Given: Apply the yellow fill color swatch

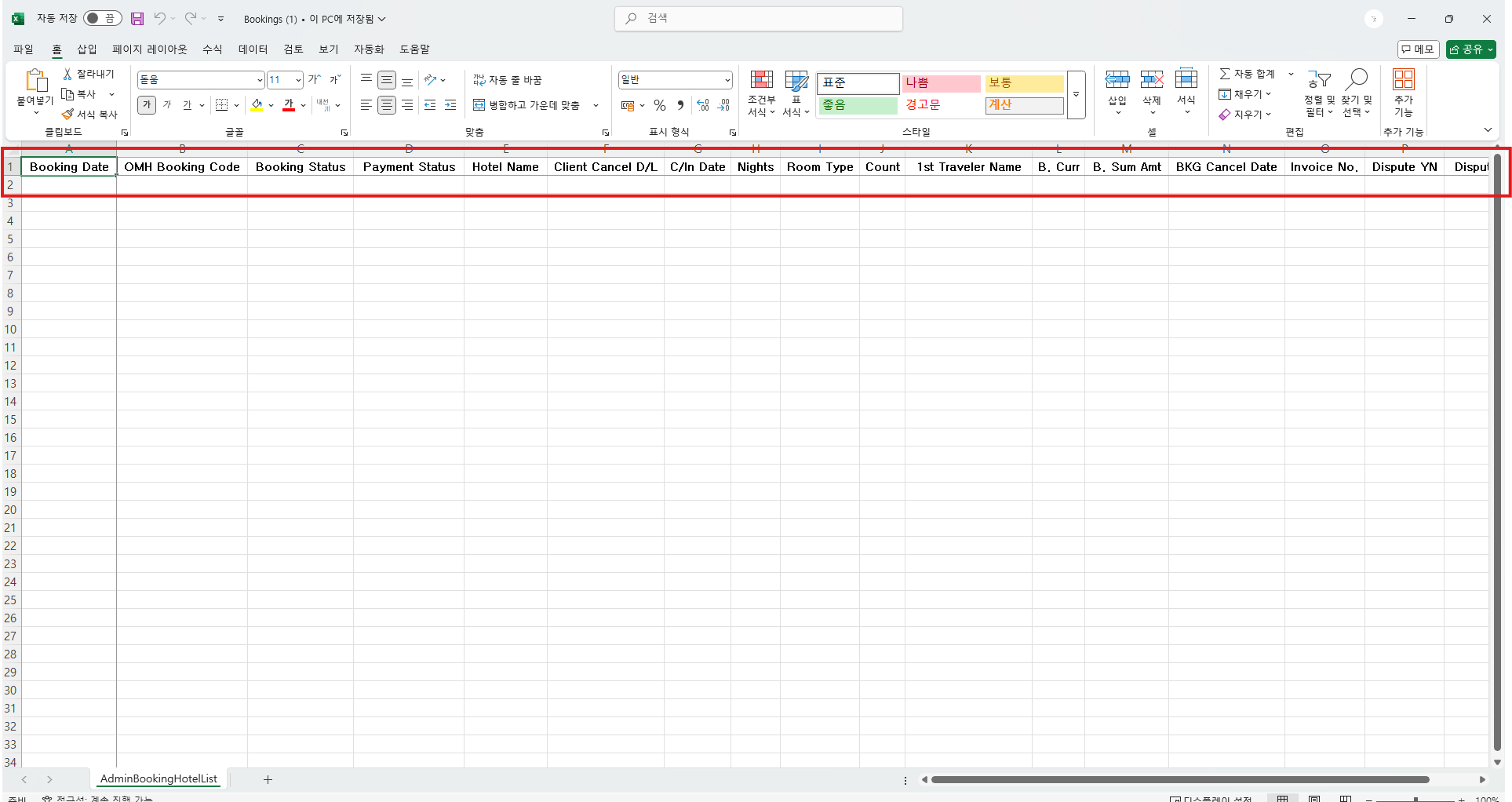Looking at the screenshot, I should [x=257, y=105].
